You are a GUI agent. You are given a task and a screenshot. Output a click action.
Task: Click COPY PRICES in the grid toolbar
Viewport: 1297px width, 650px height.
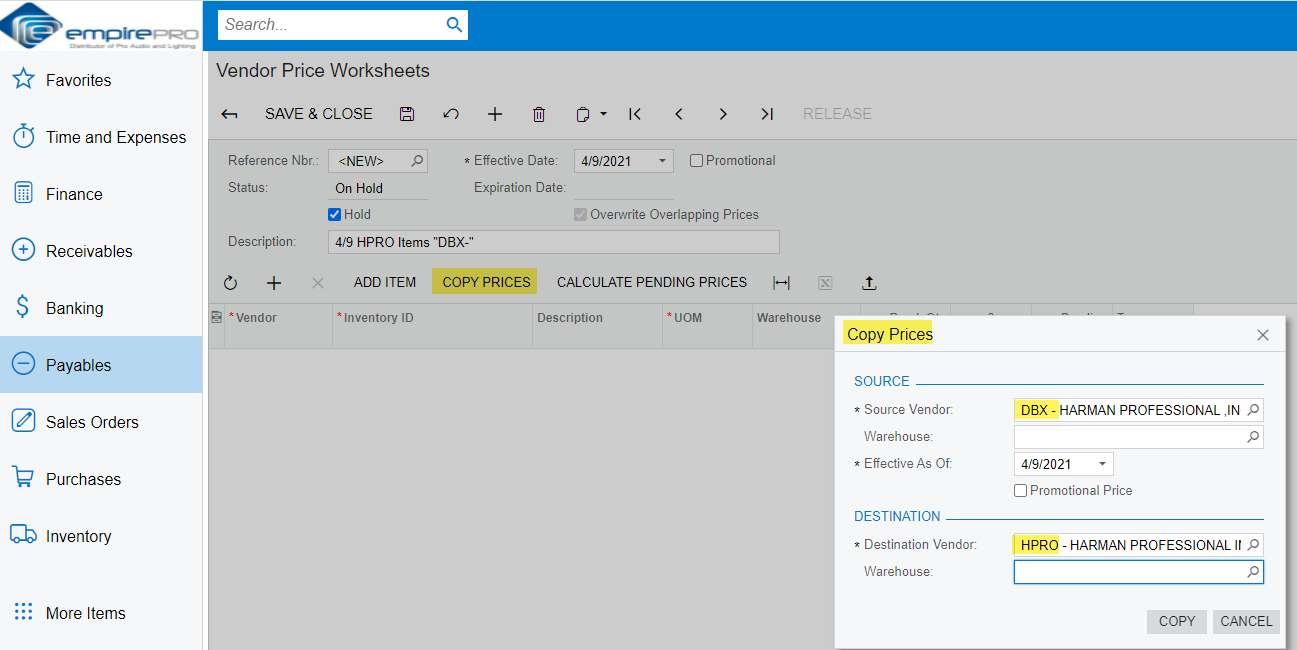tap(486, 282)
